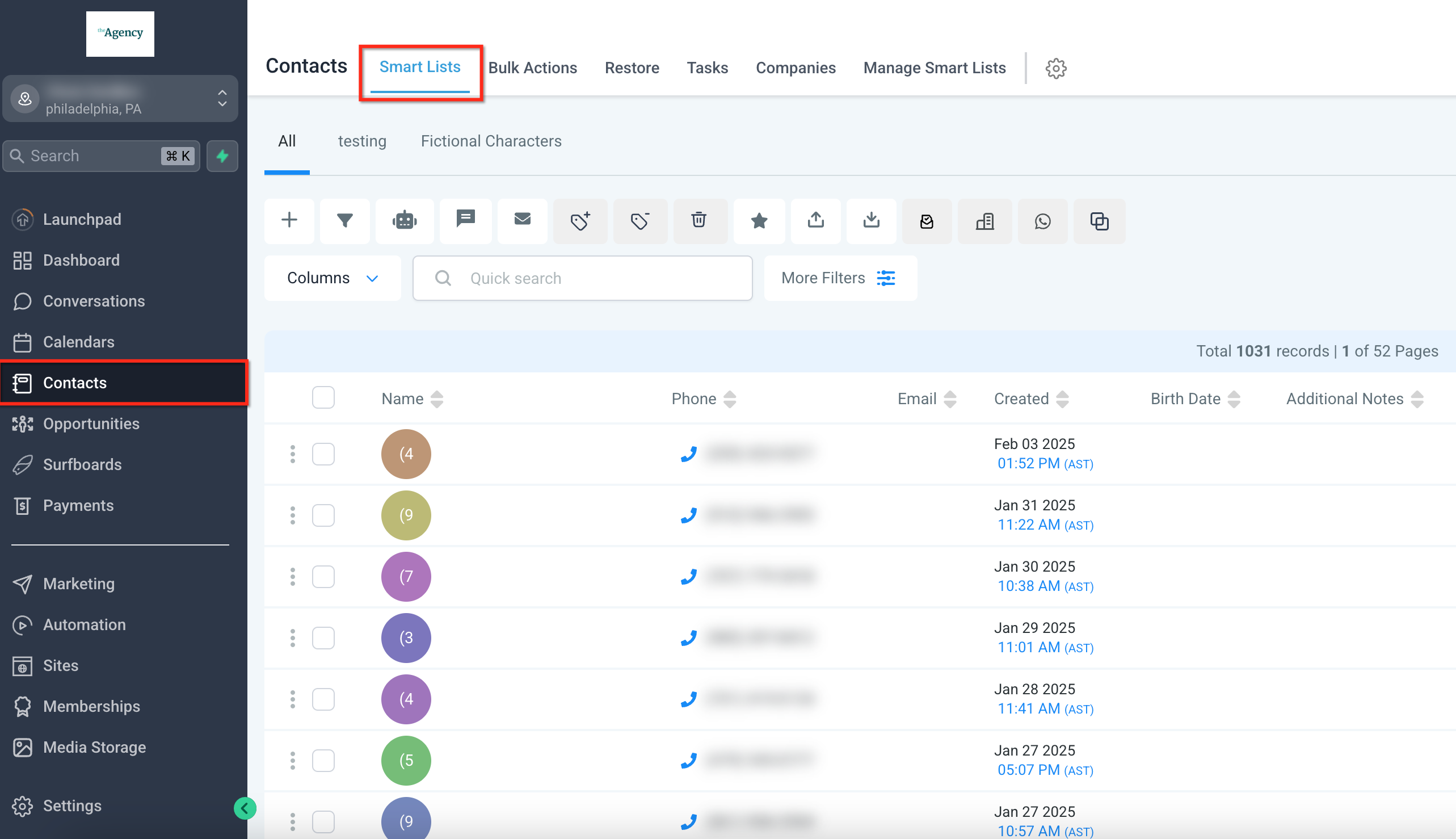The height and width of the screenshot is (839, 1456).
Task: Expand the Columns dropdown
Action: click(x=333, y=278)
